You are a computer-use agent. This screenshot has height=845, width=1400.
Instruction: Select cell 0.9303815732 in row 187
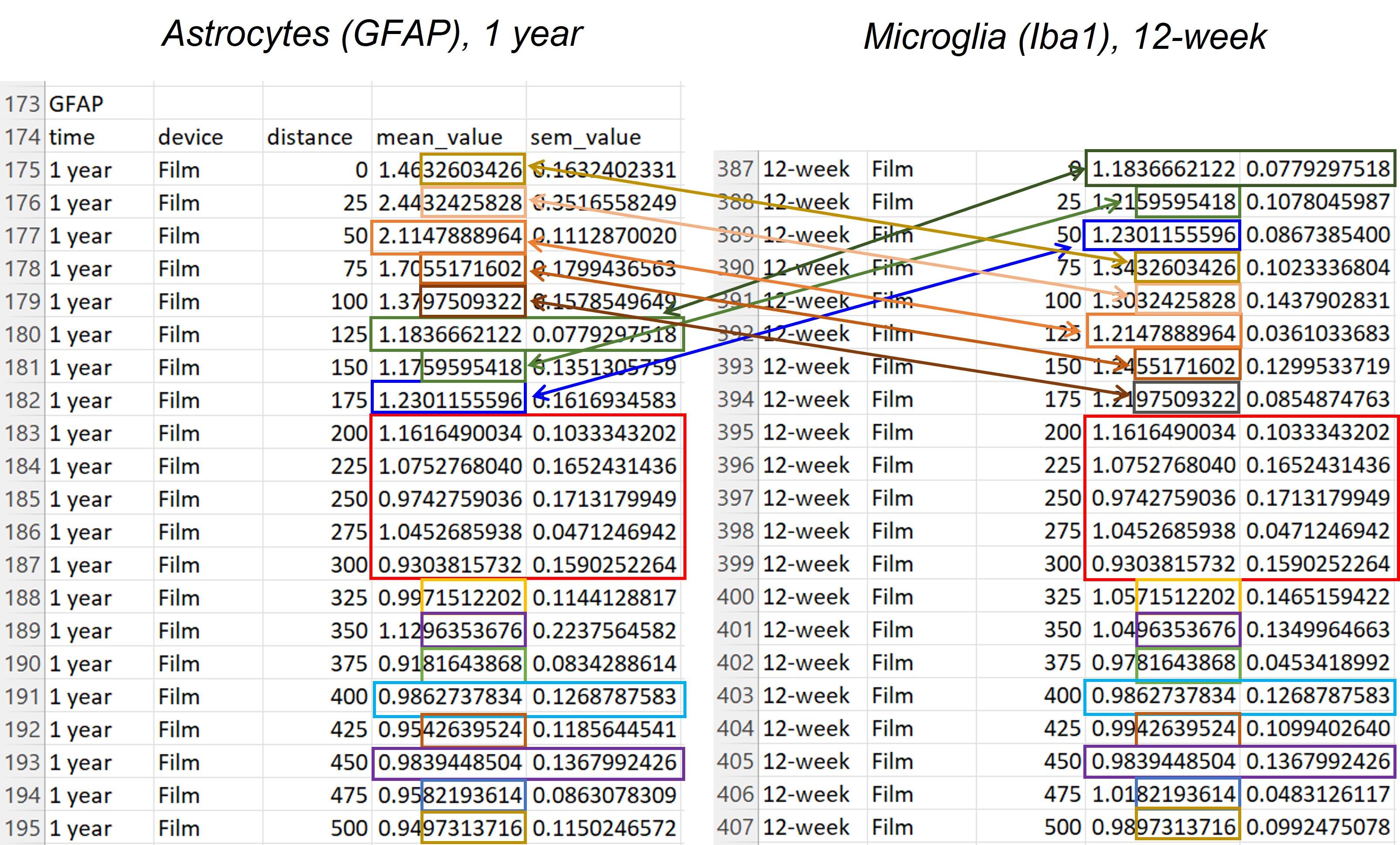pyautogui.click(x=449, y=565)
